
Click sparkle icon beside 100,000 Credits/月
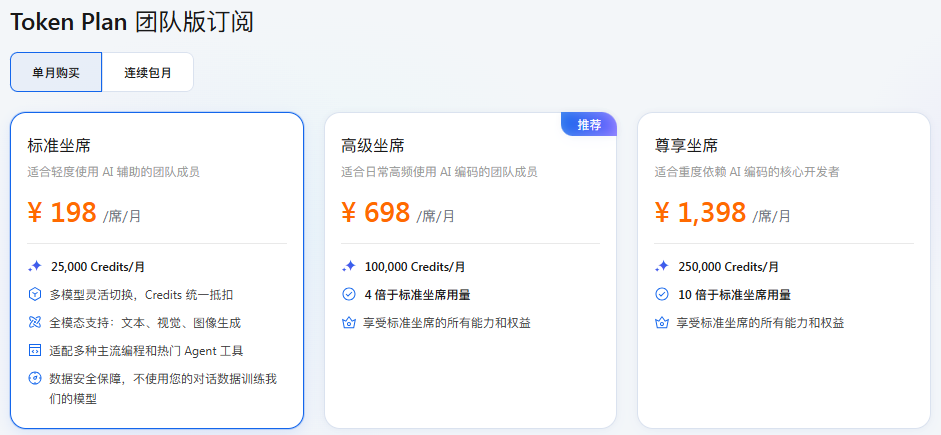coord(349,267)
